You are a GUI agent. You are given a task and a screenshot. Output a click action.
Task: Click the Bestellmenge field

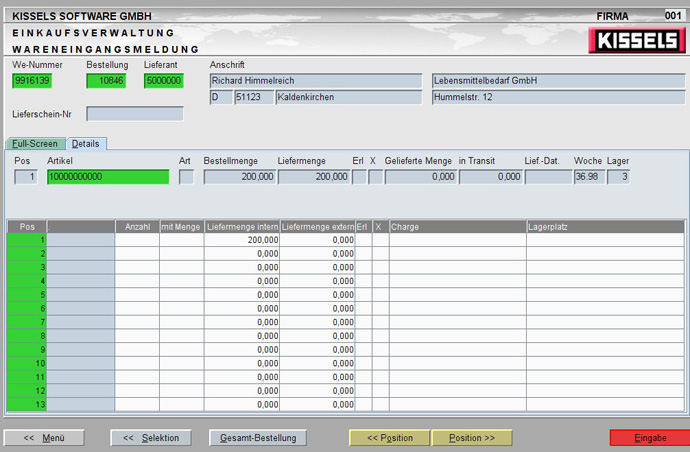(239, 177)
